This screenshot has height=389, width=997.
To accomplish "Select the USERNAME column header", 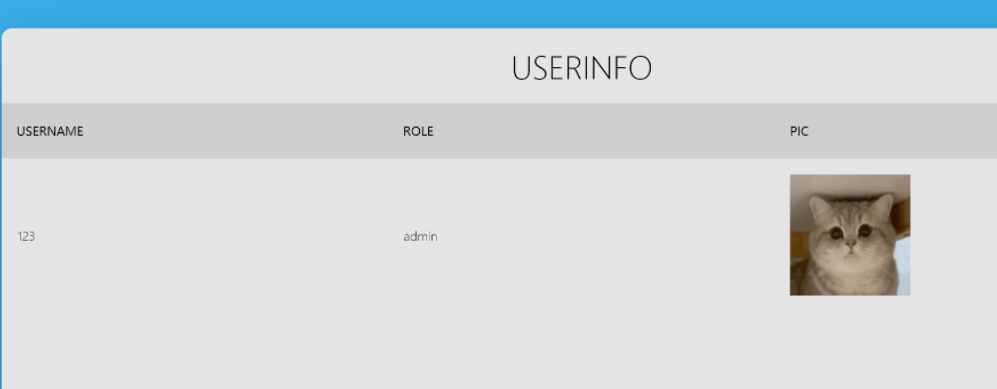I will (x=50, y=132).
